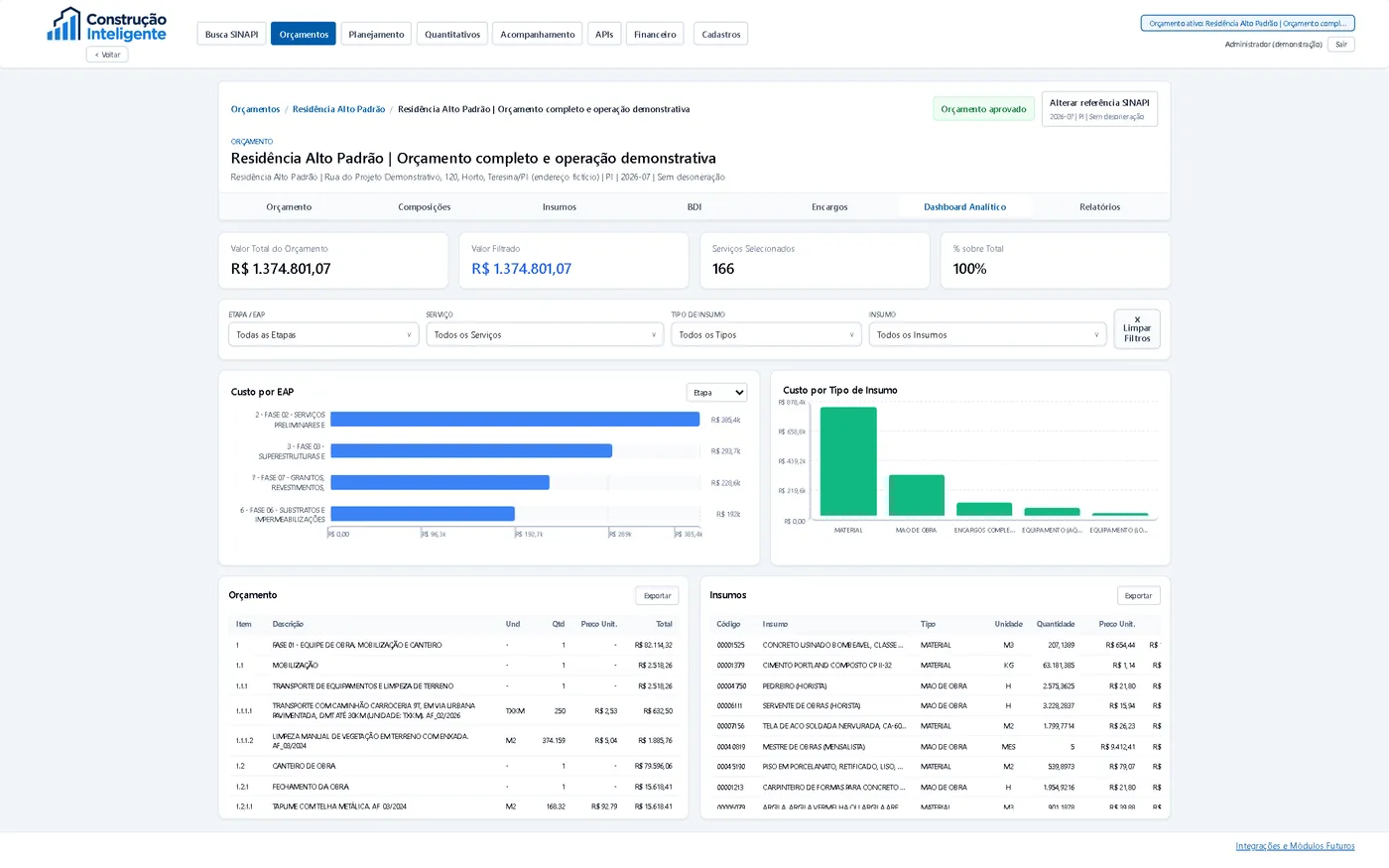This screenshot has width=1389, height=868.
Task: Select the CIMENTO PORTLAND COMPOSTO CP II-32 row
Action: (x=938, y=666)
